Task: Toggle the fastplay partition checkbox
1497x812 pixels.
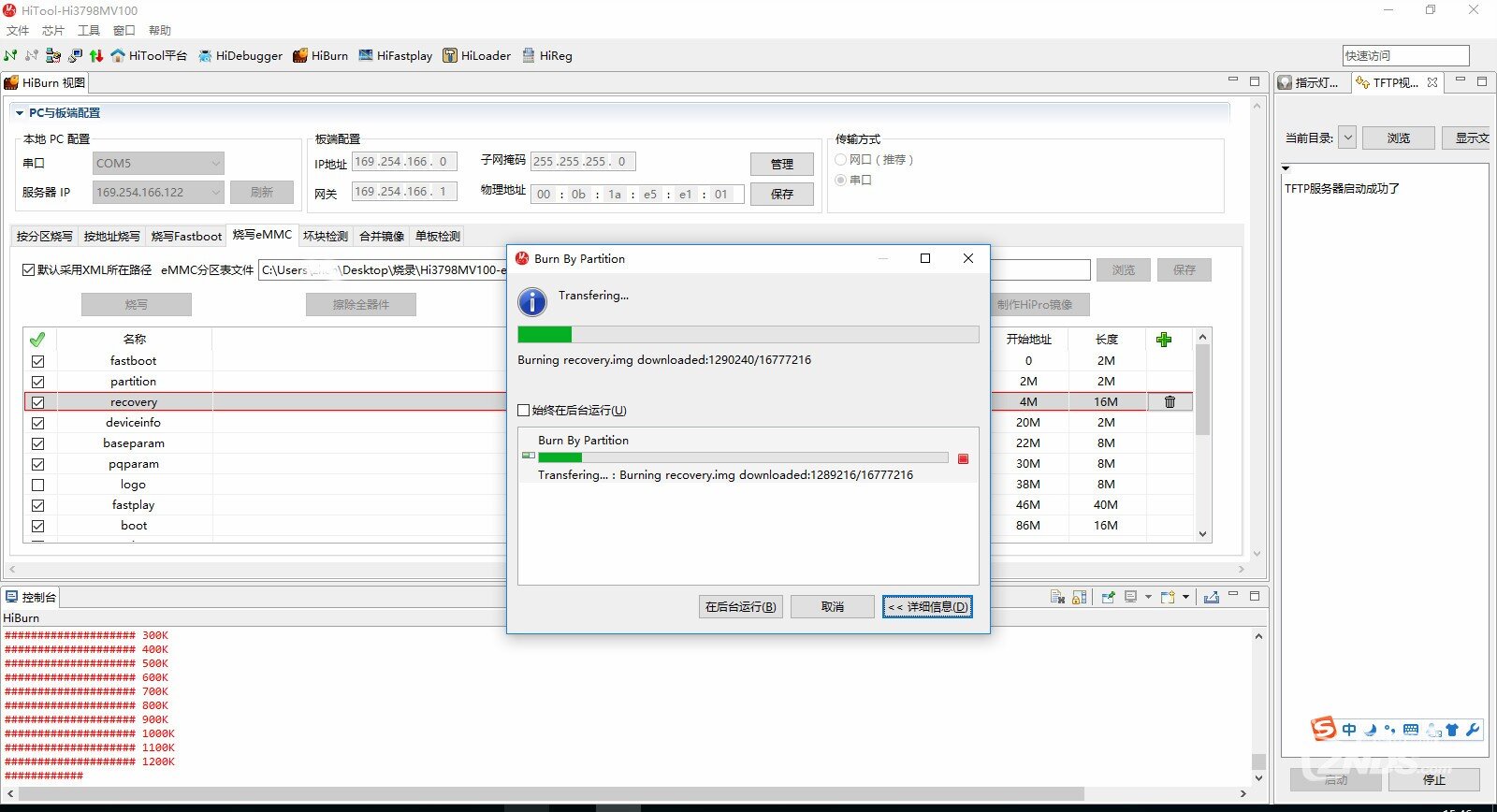Action: pos(37,505)
